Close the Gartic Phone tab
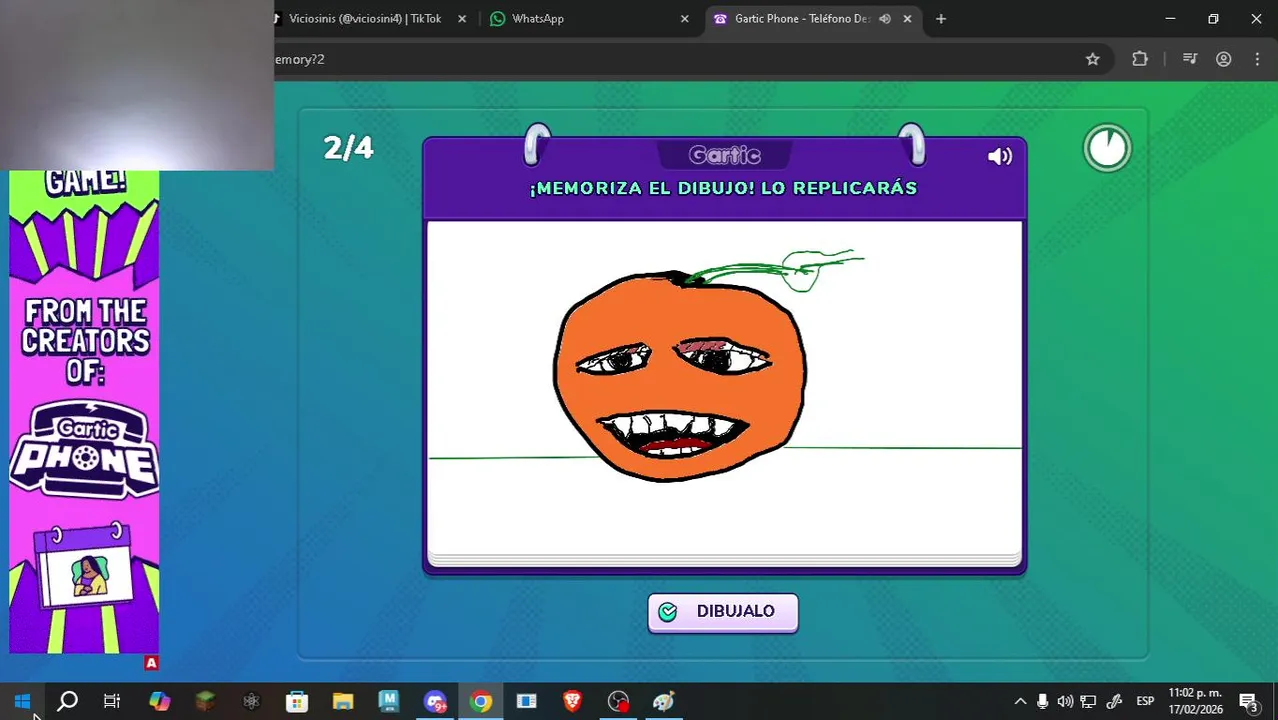The image size is (1278, 720). [x=908, y=19]
